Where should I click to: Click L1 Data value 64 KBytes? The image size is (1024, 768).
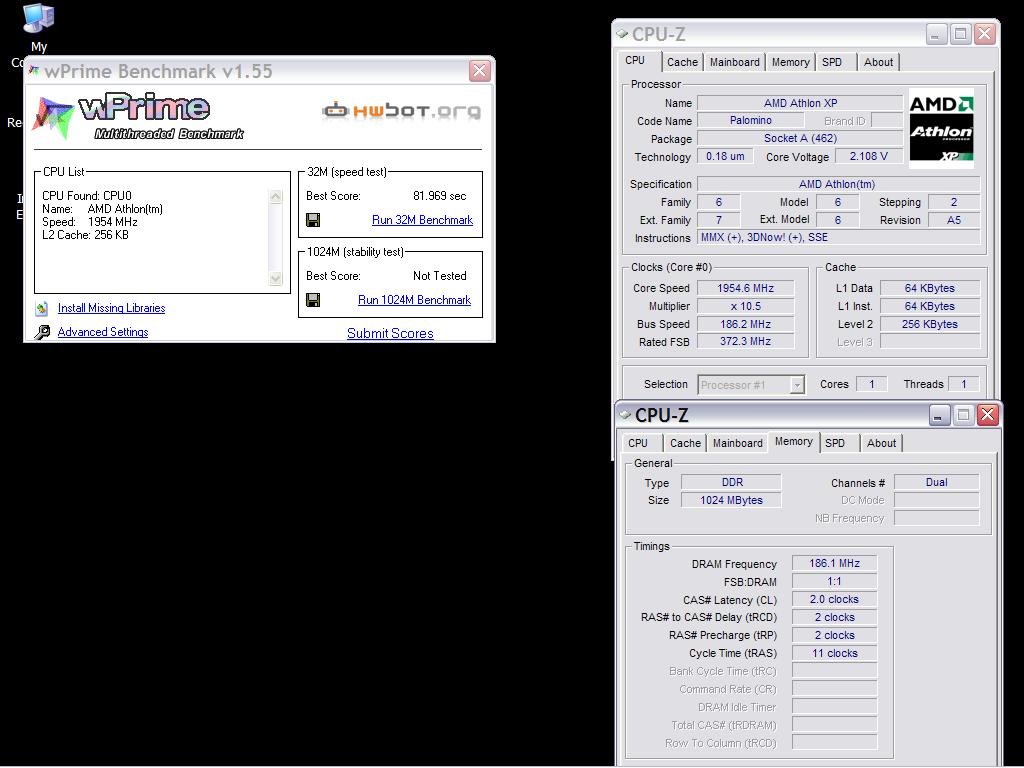click(929, 288)
